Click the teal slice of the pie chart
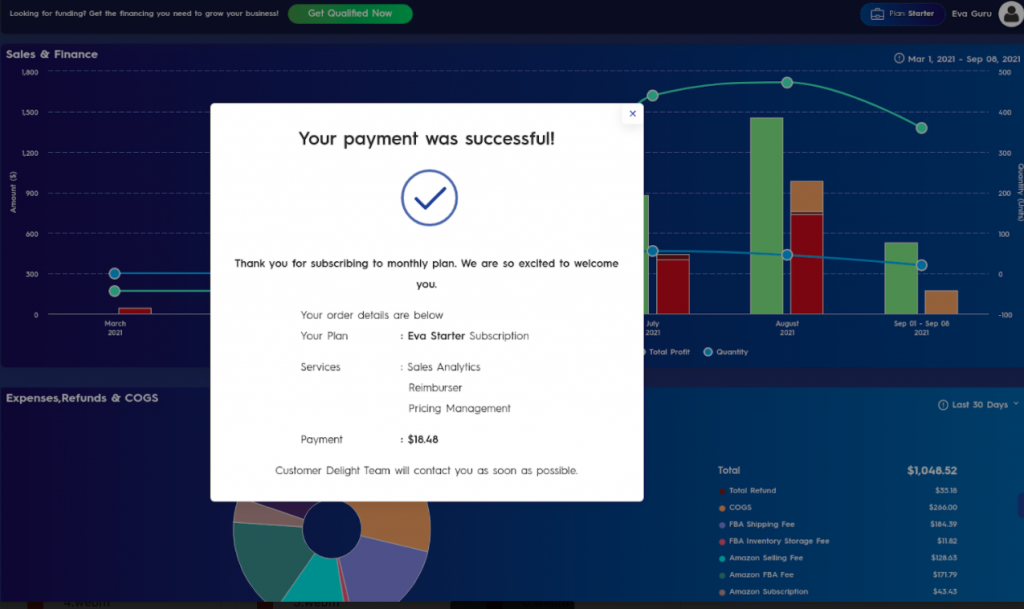This screenshot has width=1024, height=609. [317, 578]
